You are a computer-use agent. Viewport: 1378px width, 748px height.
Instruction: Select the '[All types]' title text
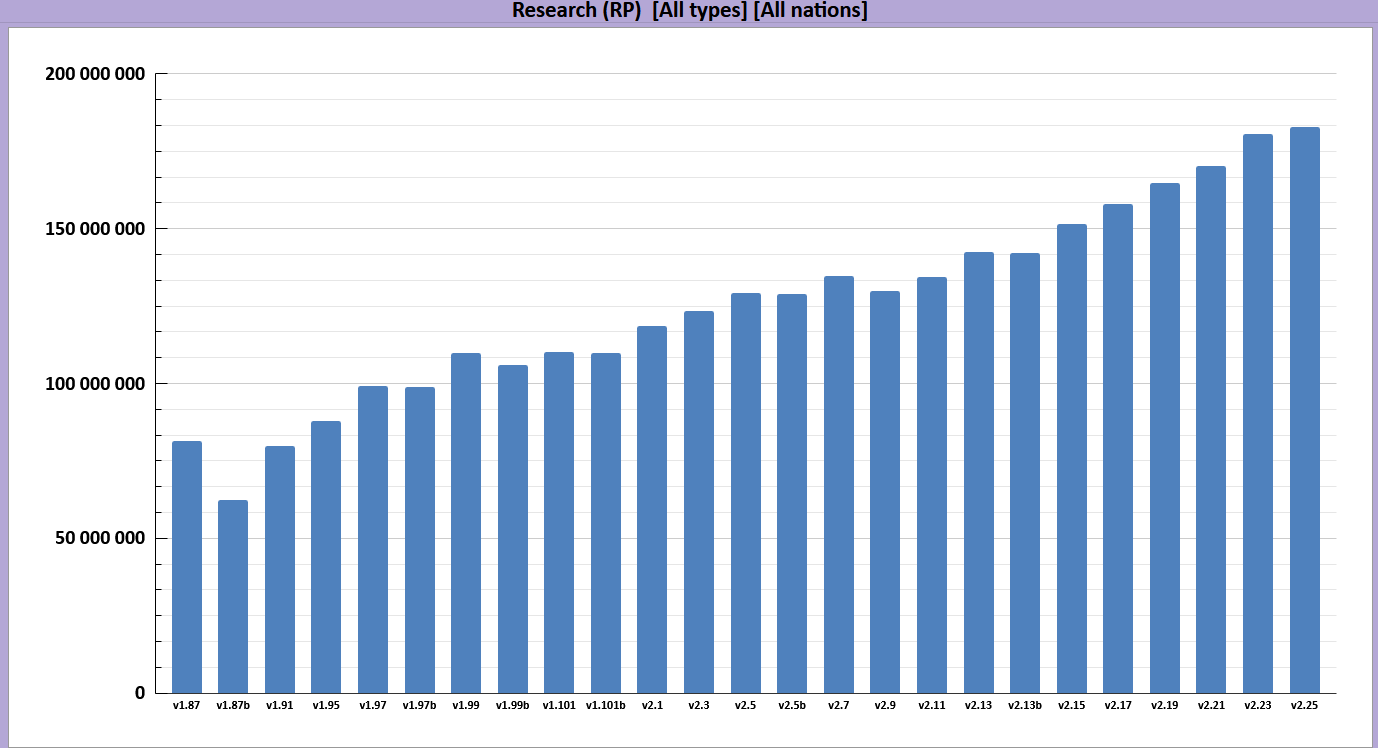pos(698,11)
